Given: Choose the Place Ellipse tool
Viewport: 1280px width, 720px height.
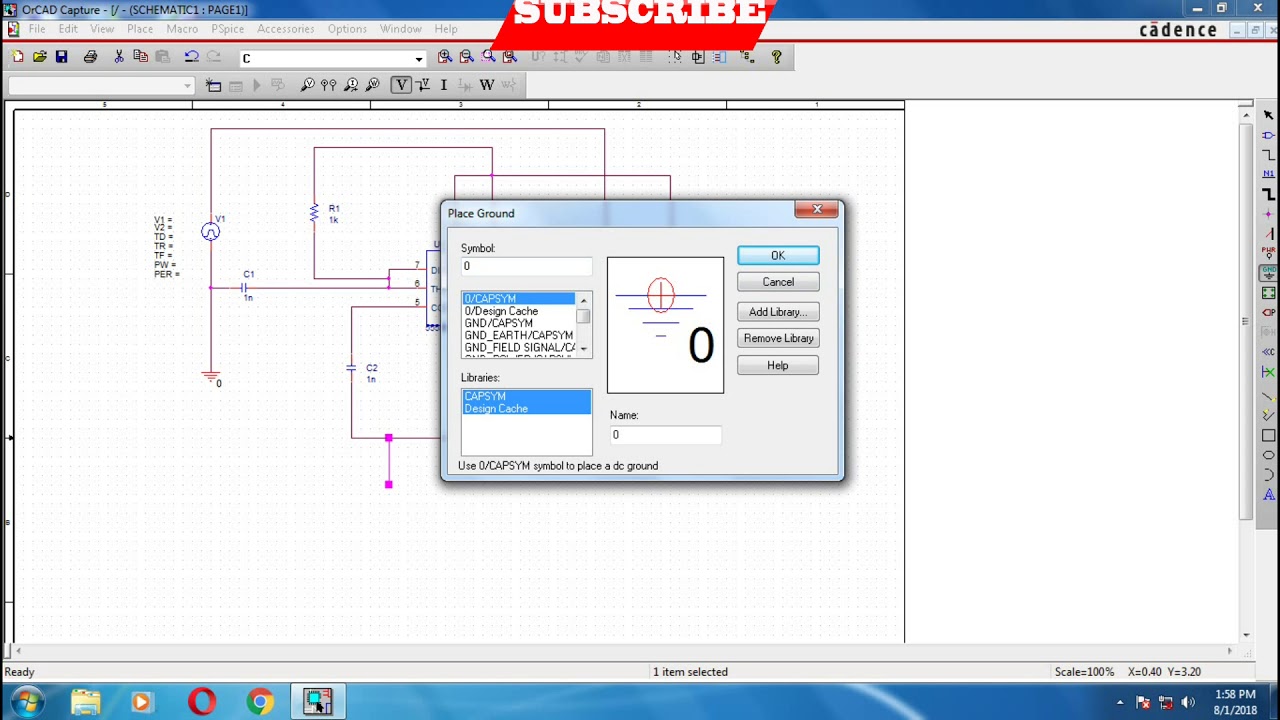Looking at the screenshot, I should tap(1268, 456).
